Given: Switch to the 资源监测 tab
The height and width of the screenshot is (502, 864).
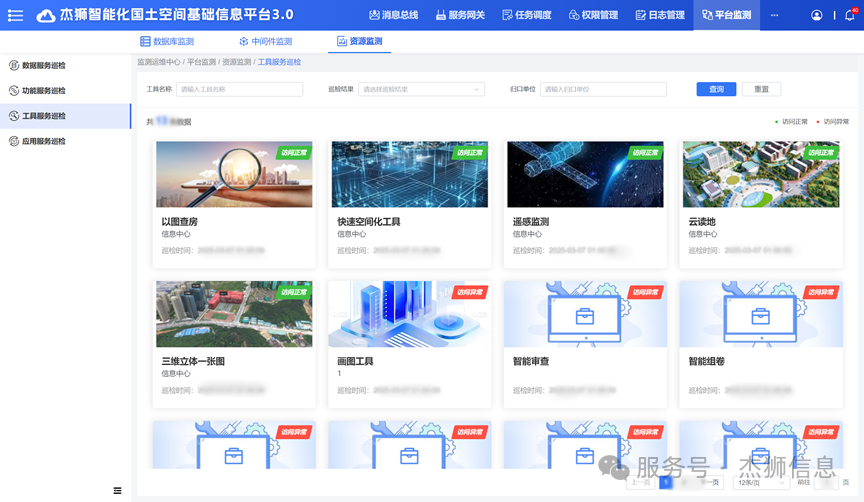Looking at the screenshot, I should click(x=360, y=41).
